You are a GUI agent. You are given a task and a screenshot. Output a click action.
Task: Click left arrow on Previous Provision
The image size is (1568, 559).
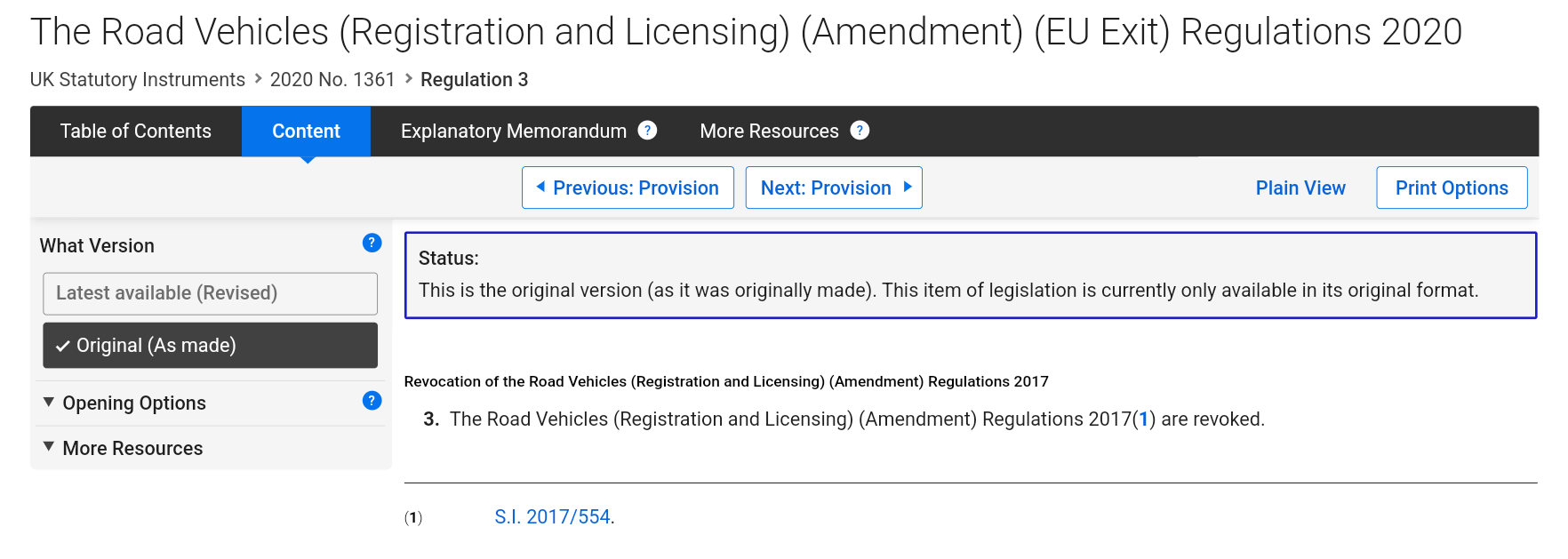(x=540, y=187)
